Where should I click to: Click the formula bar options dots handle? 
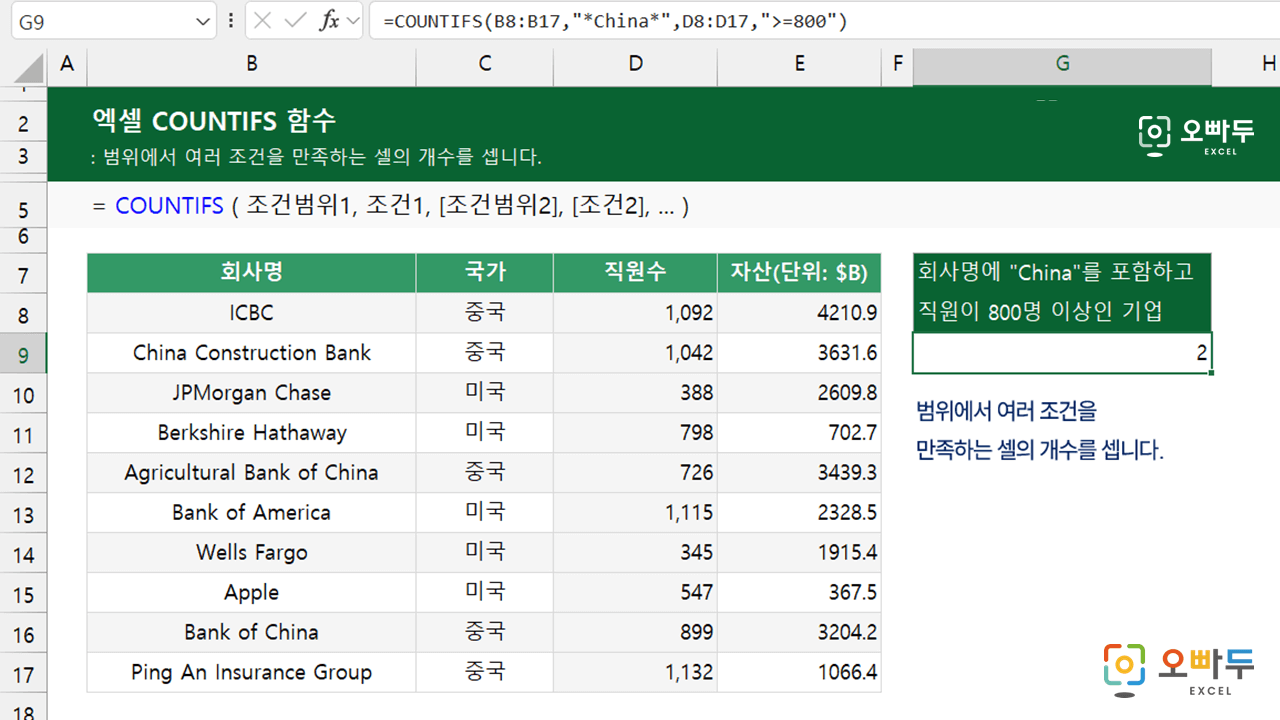click(x=232, y=21)
